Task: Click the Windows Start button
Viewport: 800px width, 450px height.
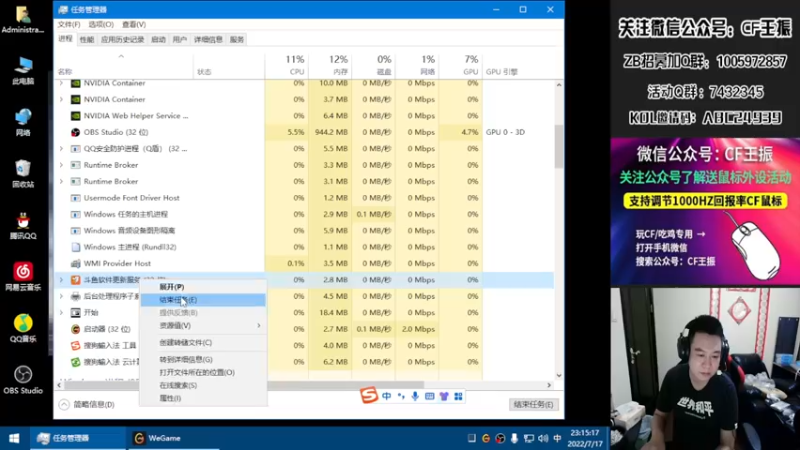Action: 14,438
